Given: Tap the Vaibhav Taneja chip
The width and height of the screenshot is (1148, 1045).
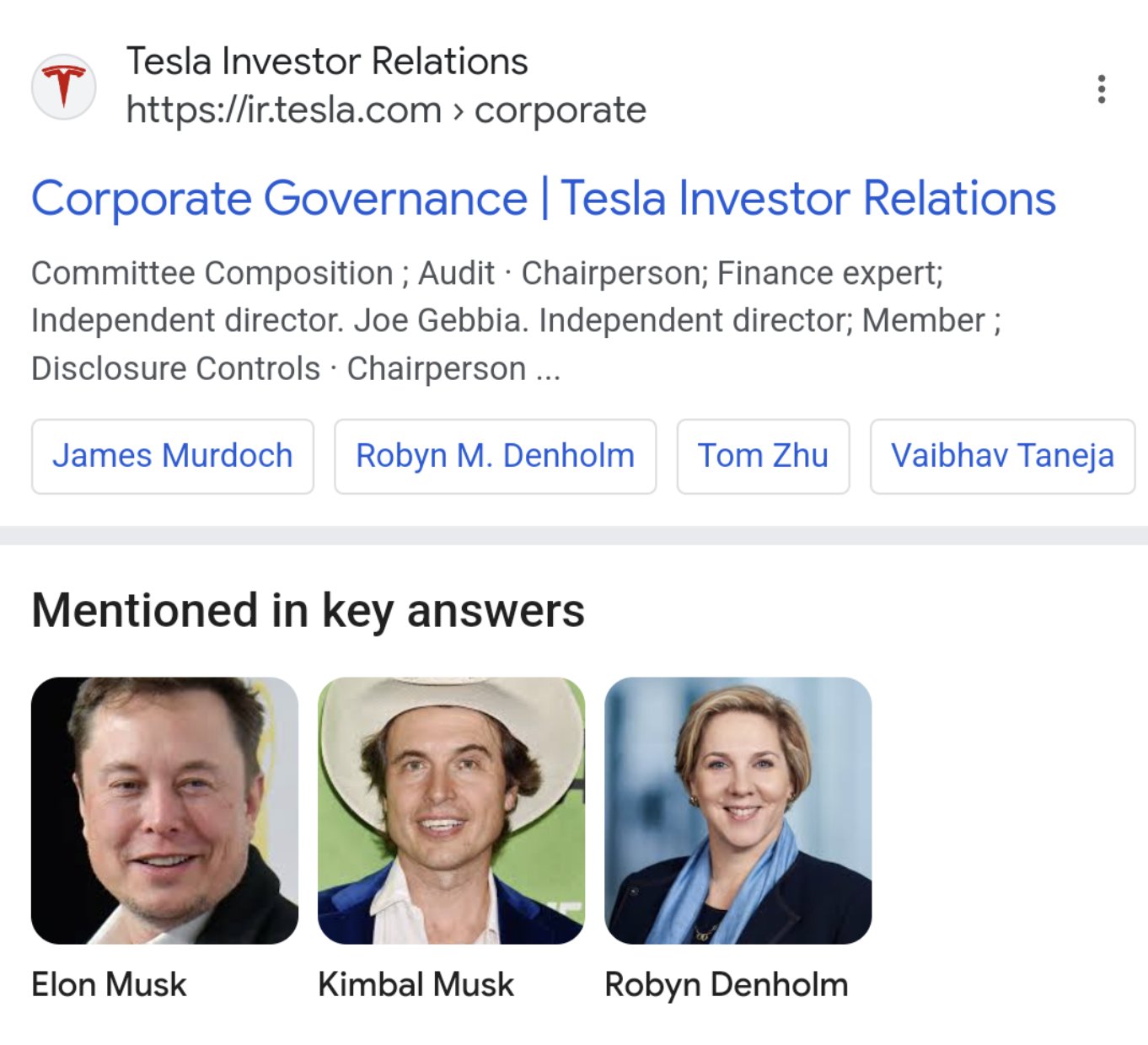Looking at the screenshot, I should pos(1002,456).
